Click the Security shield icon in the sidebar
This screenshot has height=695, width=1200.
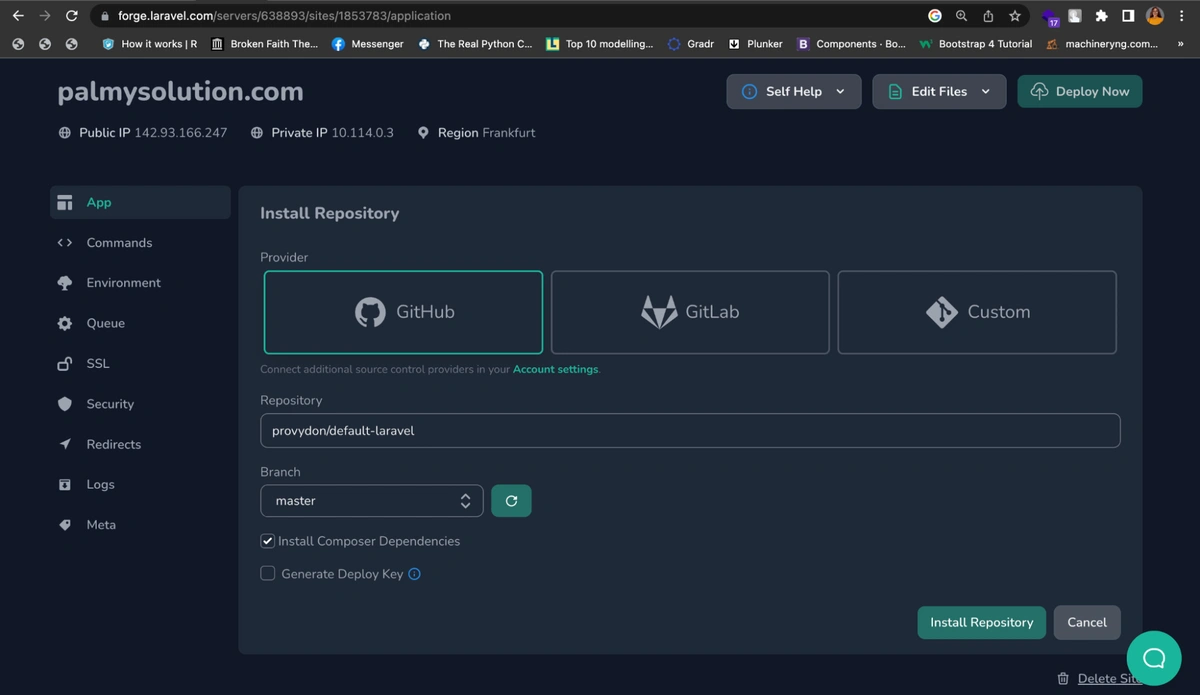click(x=65, y=404)
